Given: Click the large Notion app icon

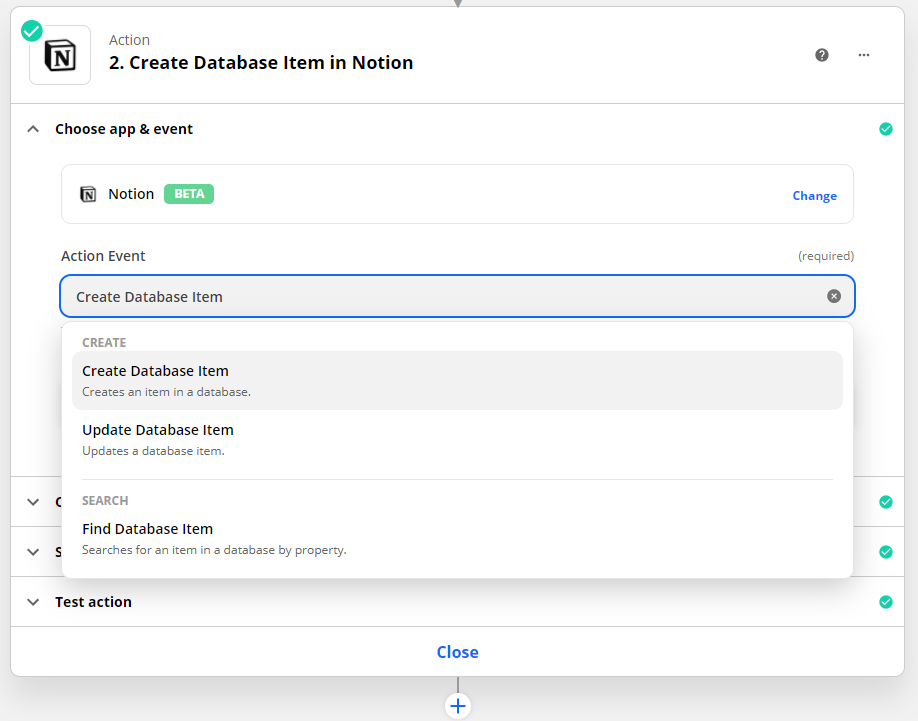Looking at the screenshot, I should tap(60, 55).
